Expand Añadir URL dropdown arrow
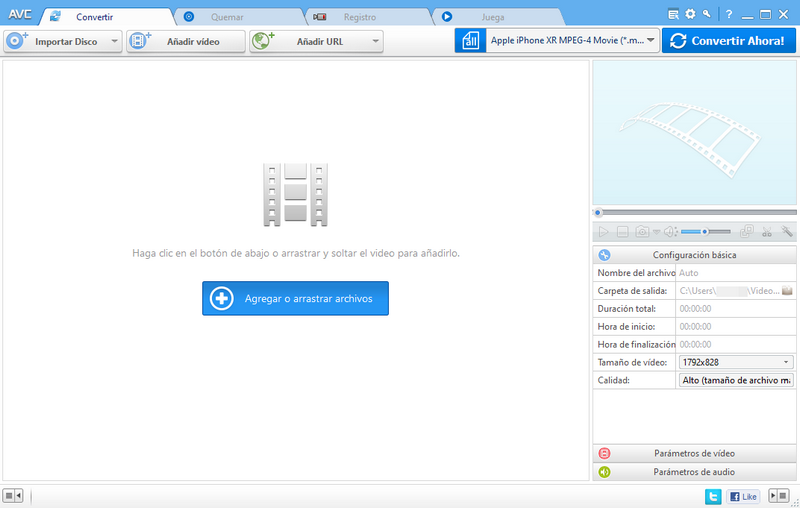The height and width of the screenshot is (508, 800). point(376,41)
